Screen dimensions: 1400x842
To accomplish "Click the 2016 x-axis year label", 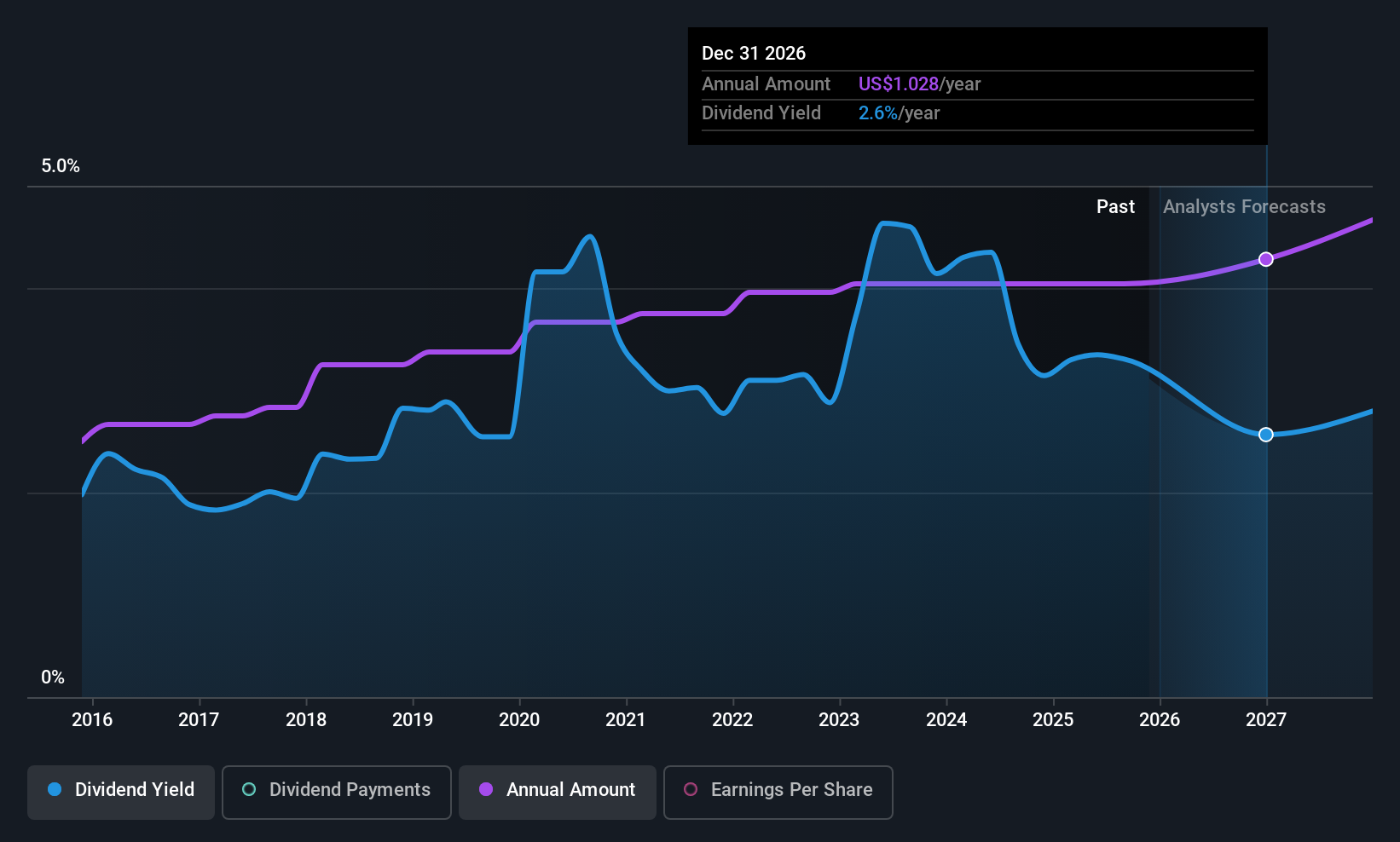I will point(92,720).
